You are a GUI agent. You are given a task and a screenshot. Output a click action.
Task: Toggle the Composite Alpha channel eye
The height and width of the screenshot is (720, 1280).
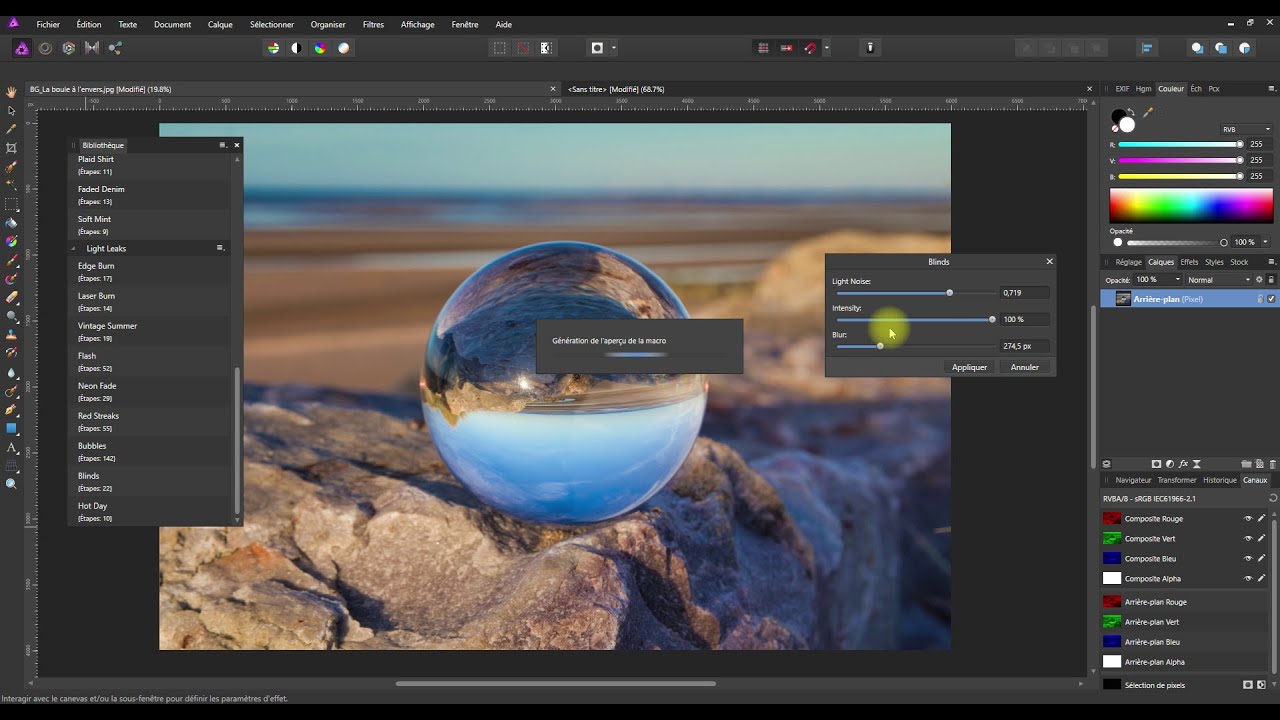(x=1248, y=579)
